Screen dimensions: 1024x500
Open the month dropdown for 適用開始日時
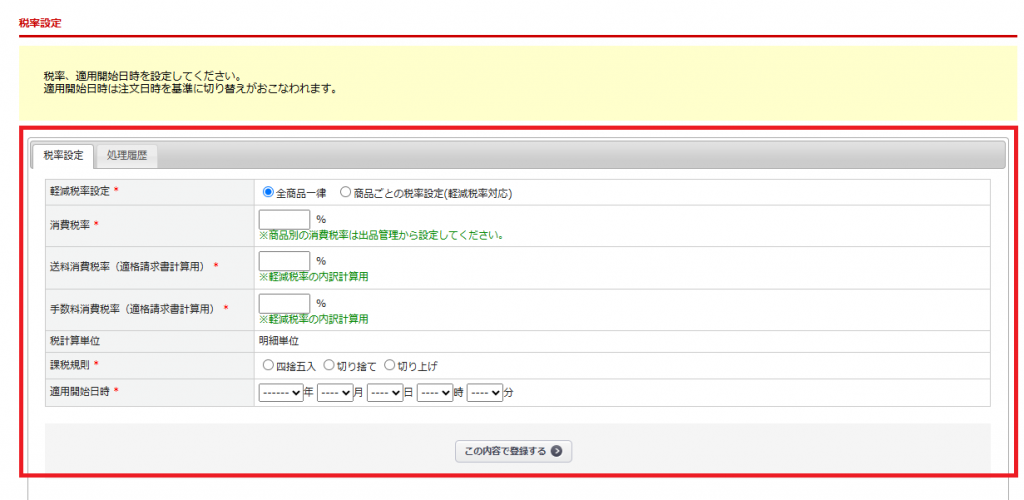tap(335, 392)
